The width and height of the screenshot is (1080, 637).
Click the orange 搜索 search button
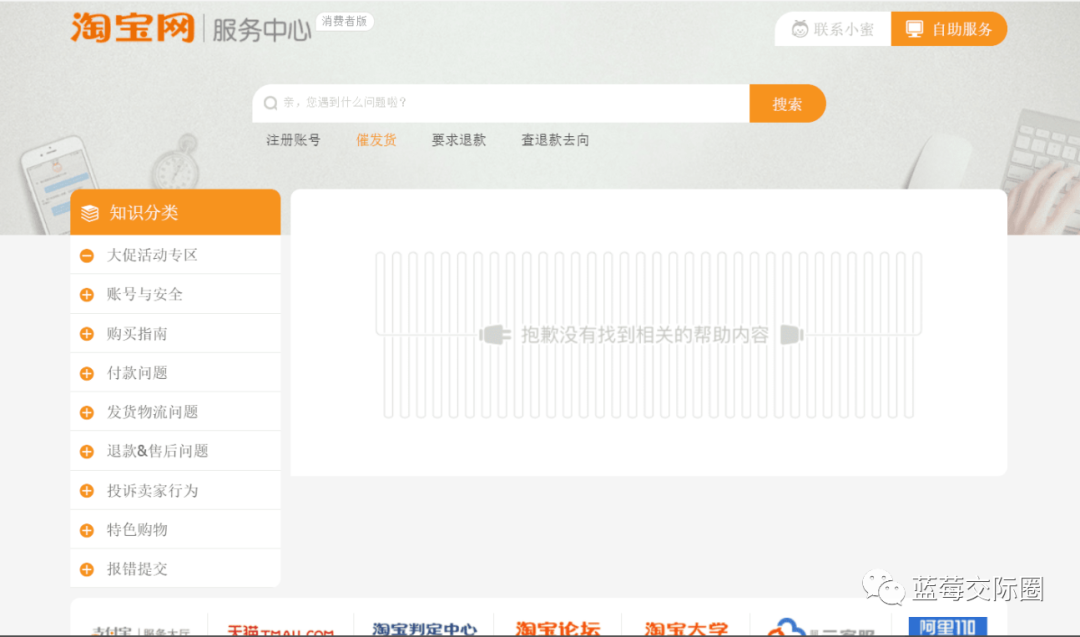[x=787, y=103]
